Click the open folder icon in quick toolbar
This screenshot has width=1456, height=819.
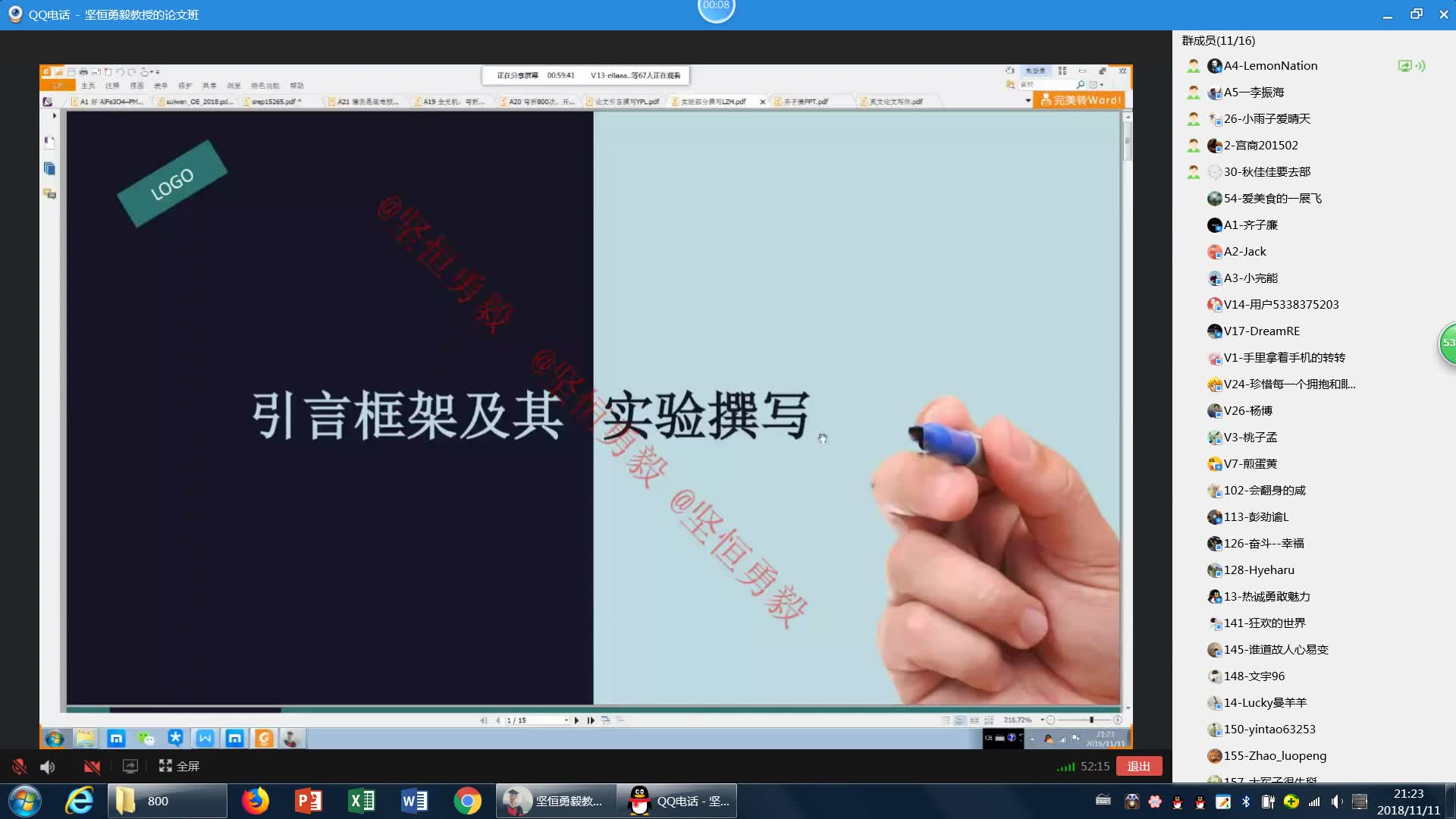pos(59,72)
